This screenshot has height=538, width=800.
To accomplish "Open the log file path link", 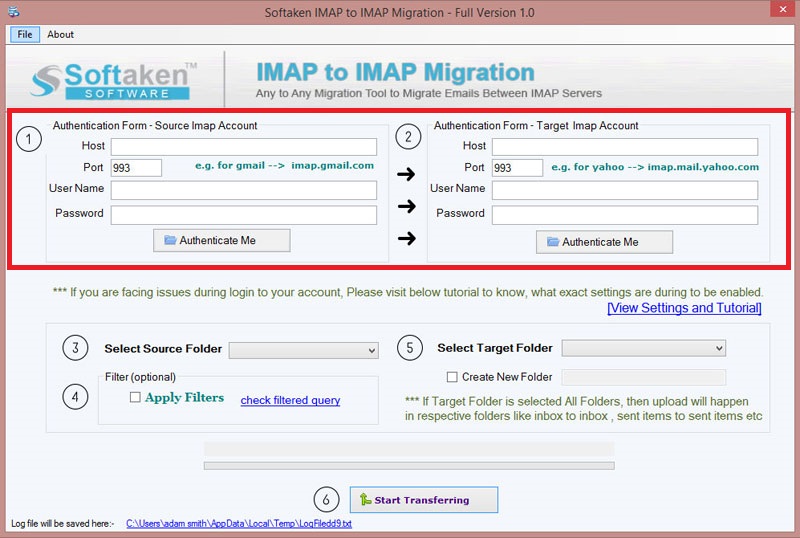I will (x=239, y=523).
